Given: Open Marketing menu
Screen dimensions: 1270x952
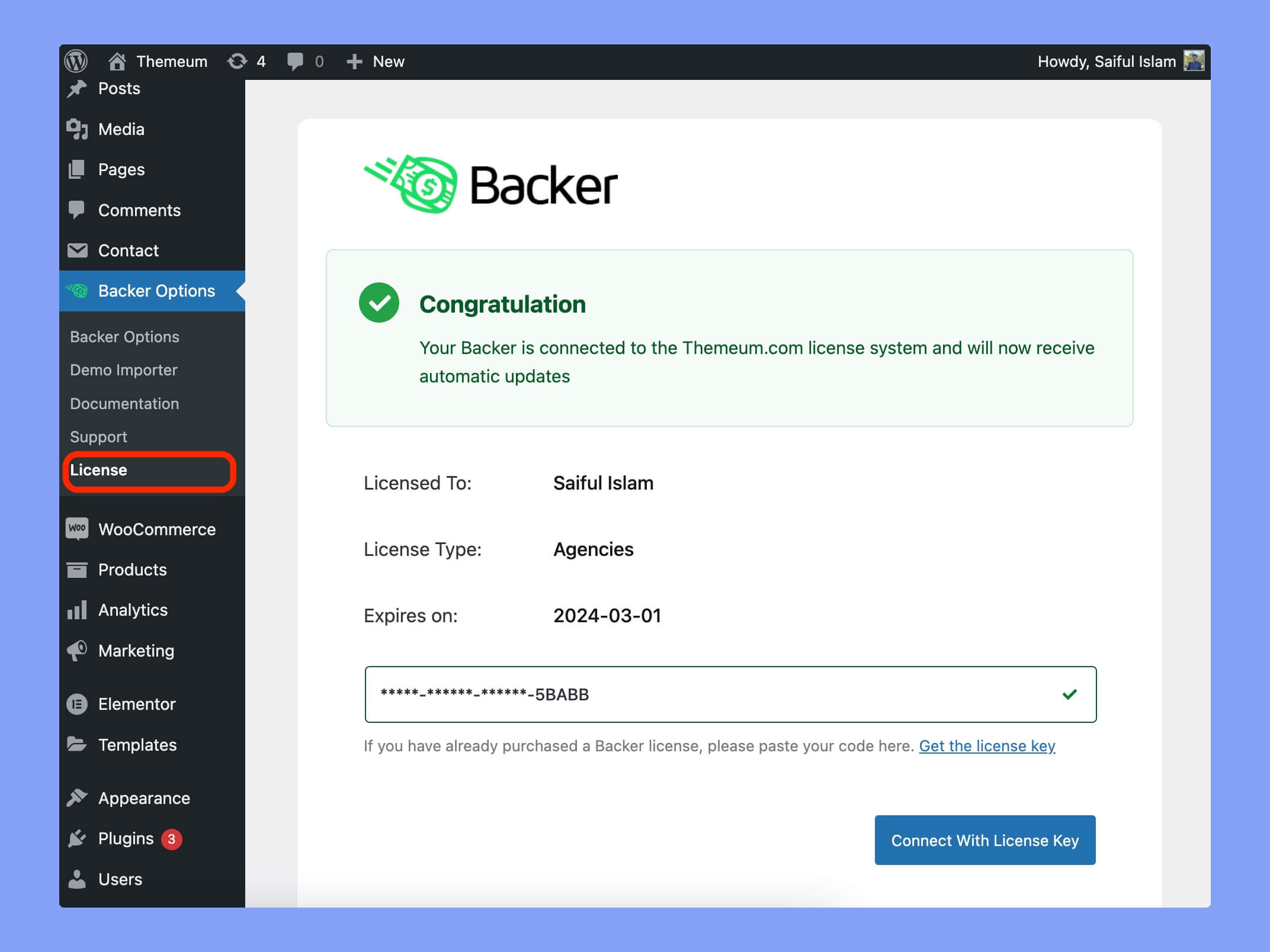Looking at the screenshot, I should 152,651.
